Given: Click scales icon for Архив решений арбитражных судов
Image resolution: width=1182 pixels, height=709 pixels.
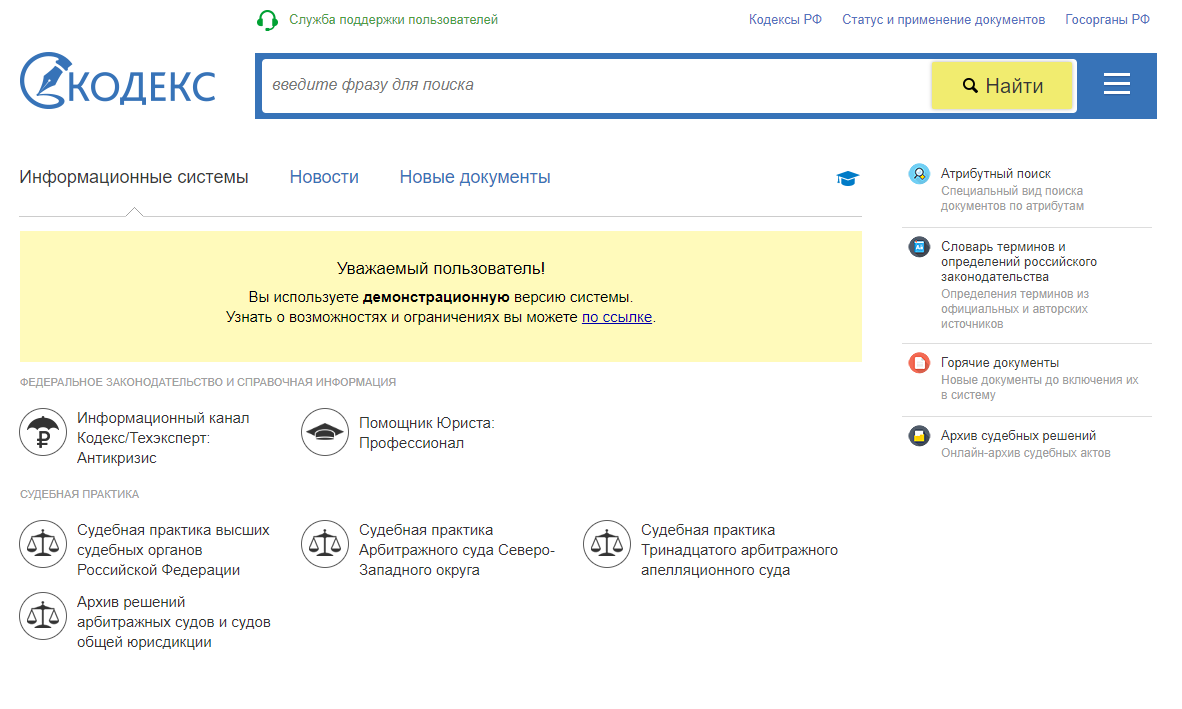Looking at the screenshot, I should point(43,616).
